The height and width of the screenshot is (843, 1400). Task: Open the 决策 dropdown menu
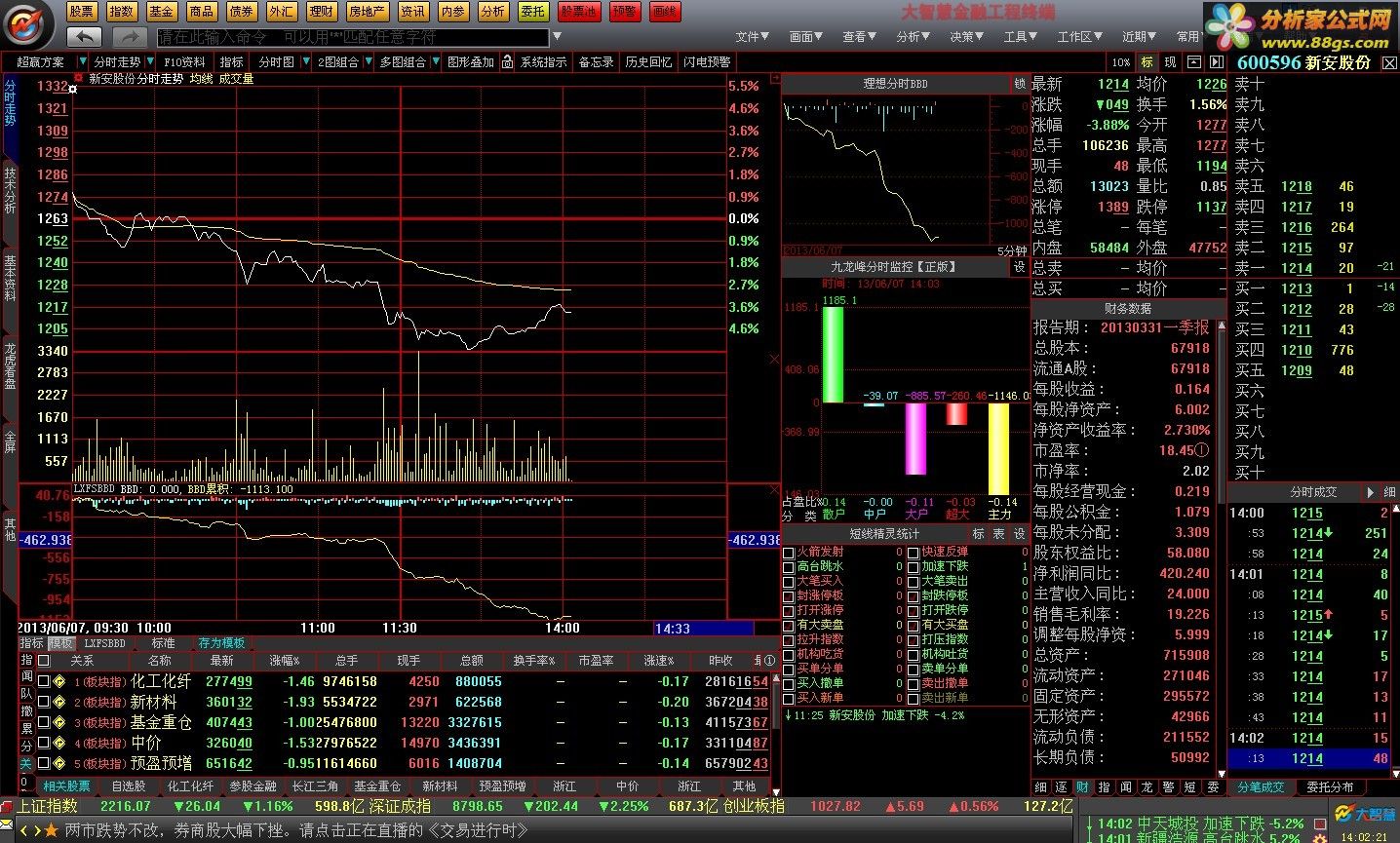(x=966, y=36)
